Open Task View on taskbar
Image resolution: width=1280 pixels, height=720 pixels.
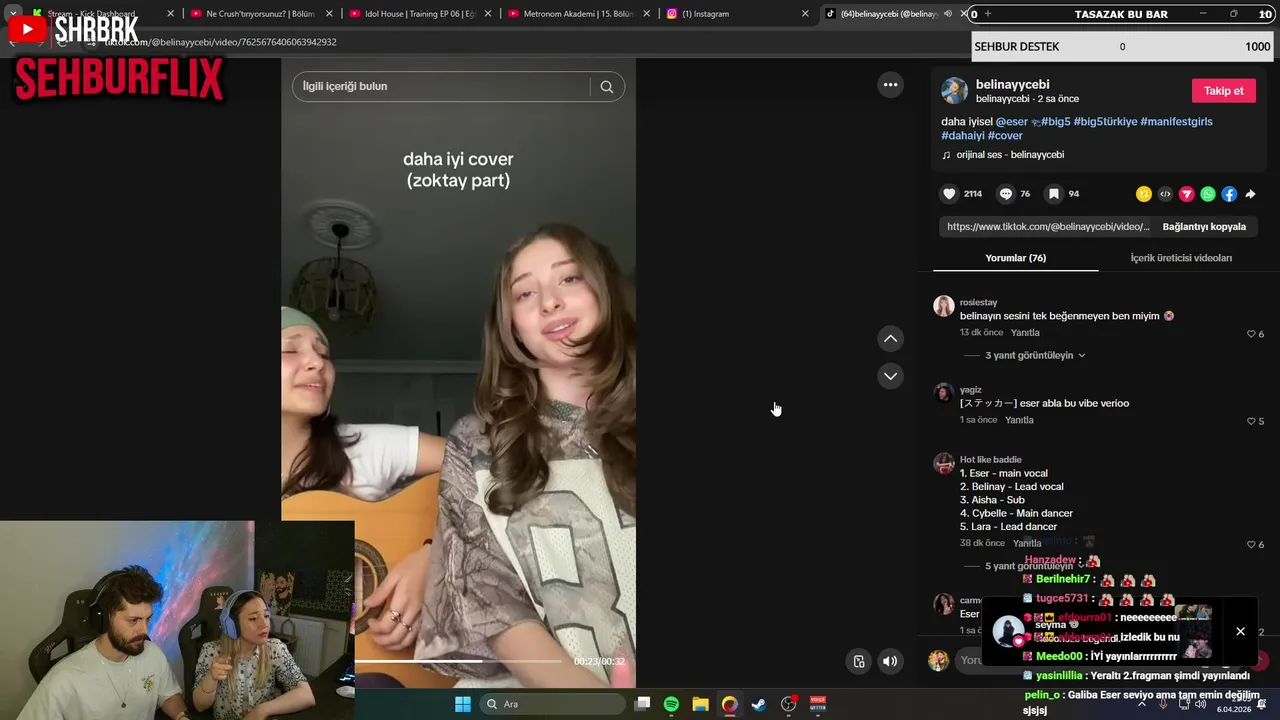pyautogui.click(x=643, y=704)
